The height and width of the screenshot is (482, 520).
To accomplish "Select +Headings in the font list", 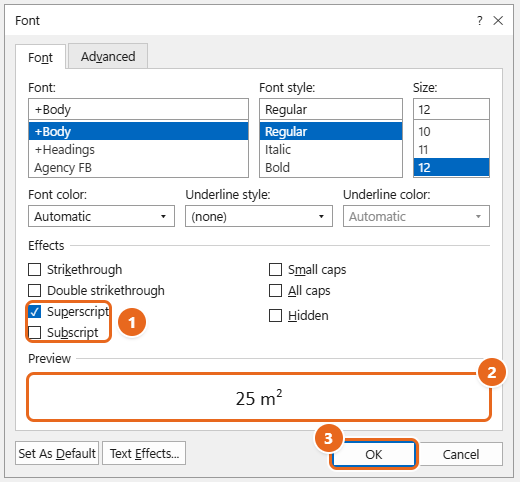I will (x=138, y=149).
